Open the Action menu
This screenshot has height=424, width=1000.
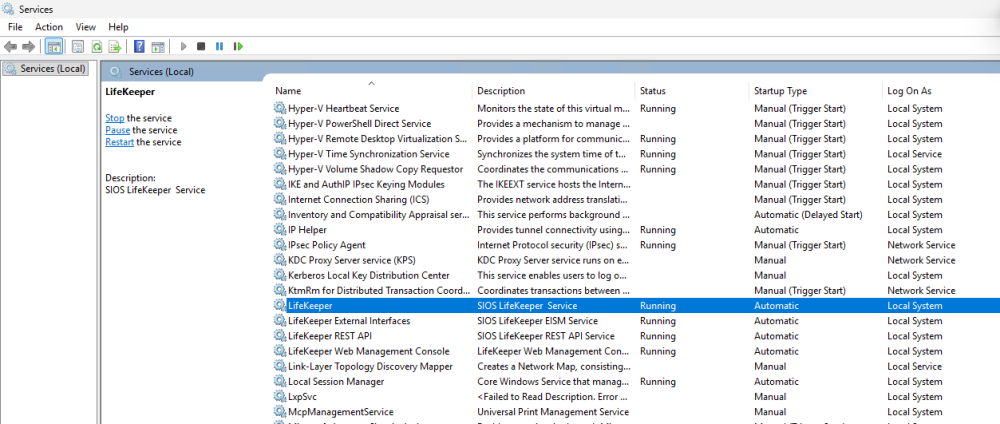click(x=49, y=27)
